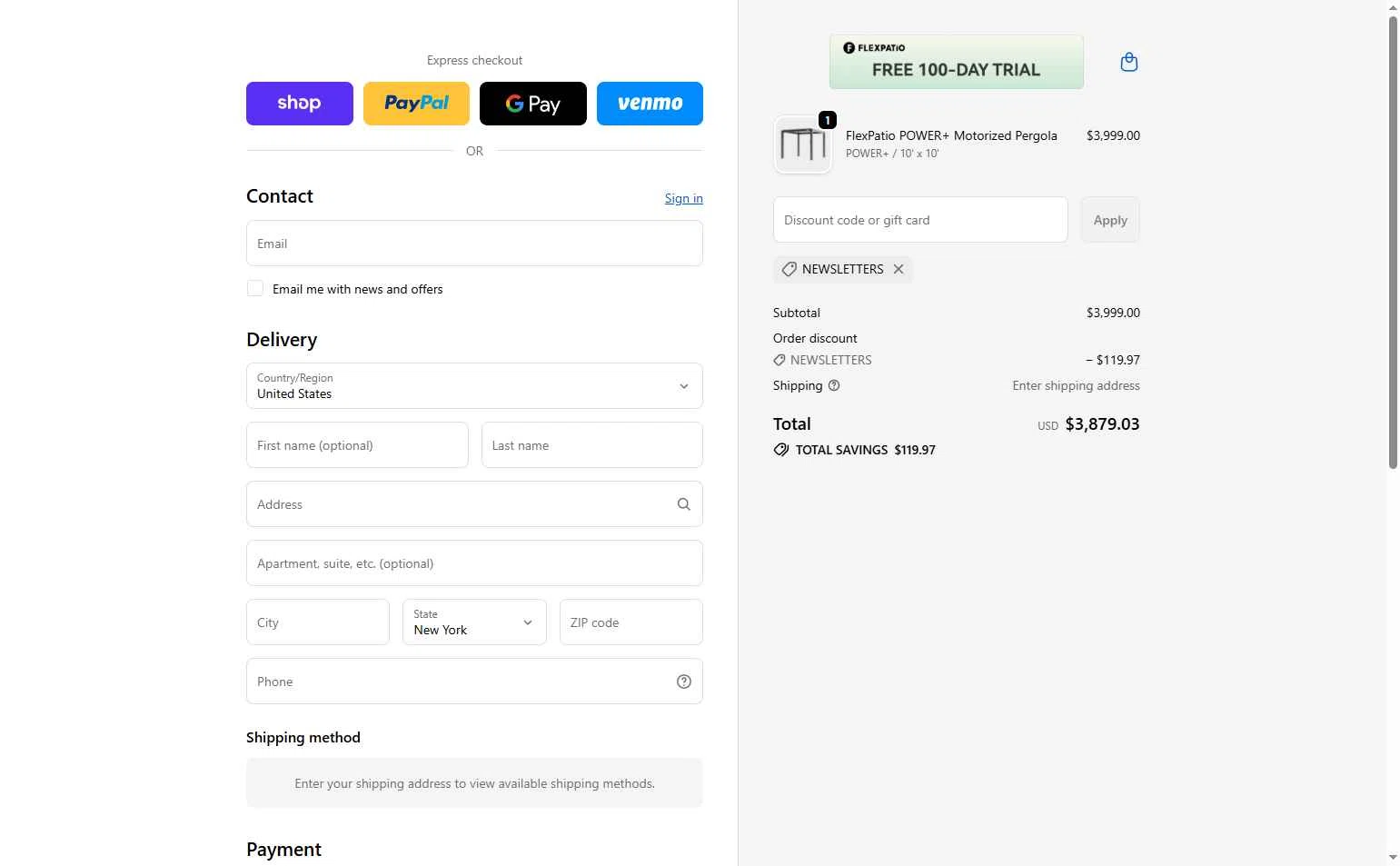
Task: Click the shipping method placeholder message
Action: click(x=474, y=783)
